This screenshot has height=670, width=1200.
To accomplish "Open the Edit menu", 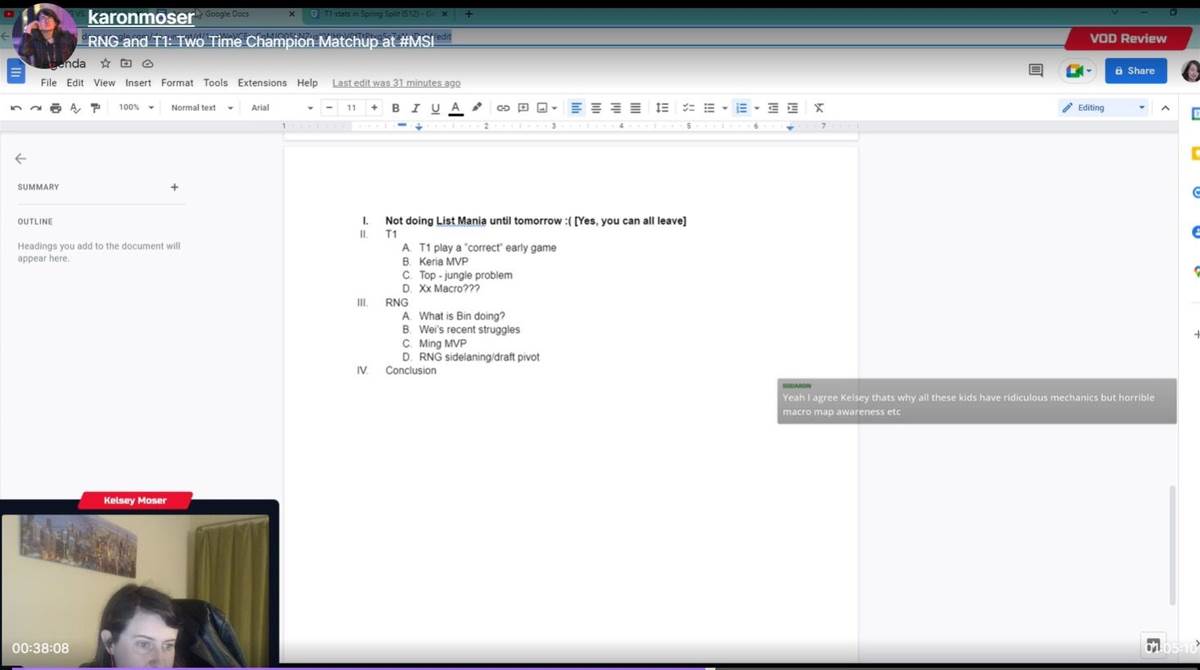I will point(75,83).
